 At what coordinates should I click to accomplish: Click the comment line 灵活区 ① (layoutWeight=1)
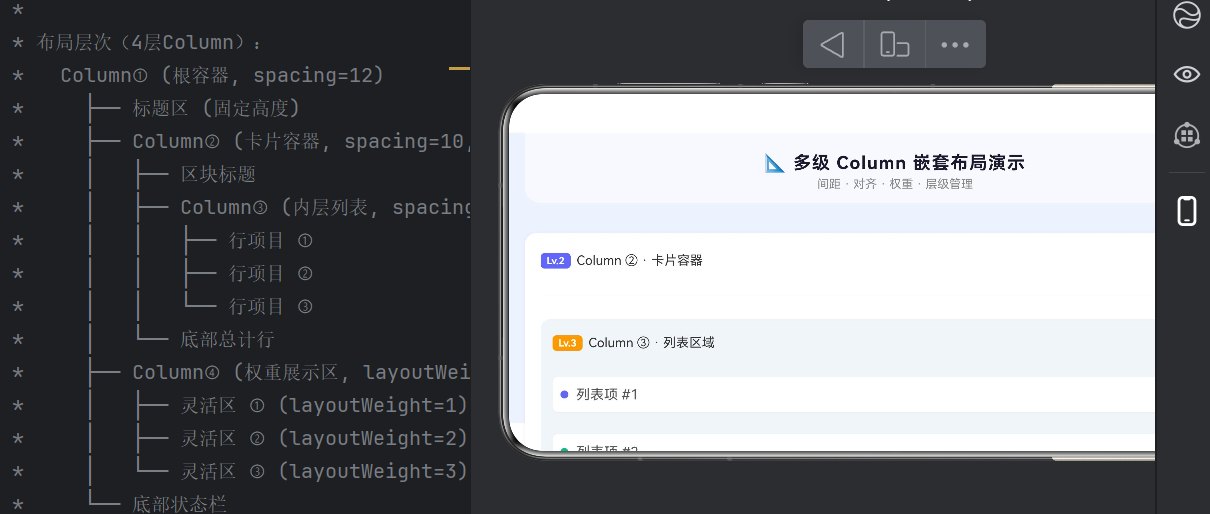[324, 406]
